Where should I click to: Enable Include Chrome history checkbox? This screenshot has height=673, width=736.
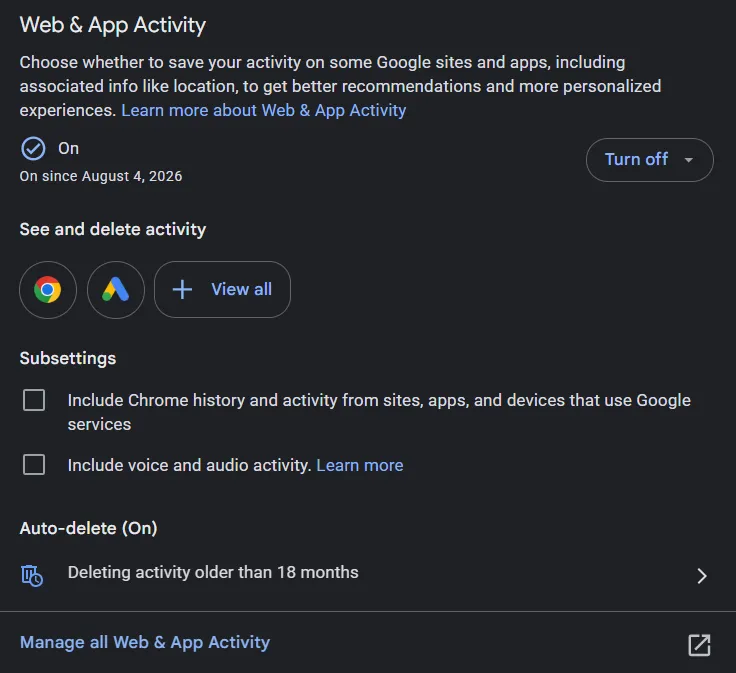tap(34, 400)
